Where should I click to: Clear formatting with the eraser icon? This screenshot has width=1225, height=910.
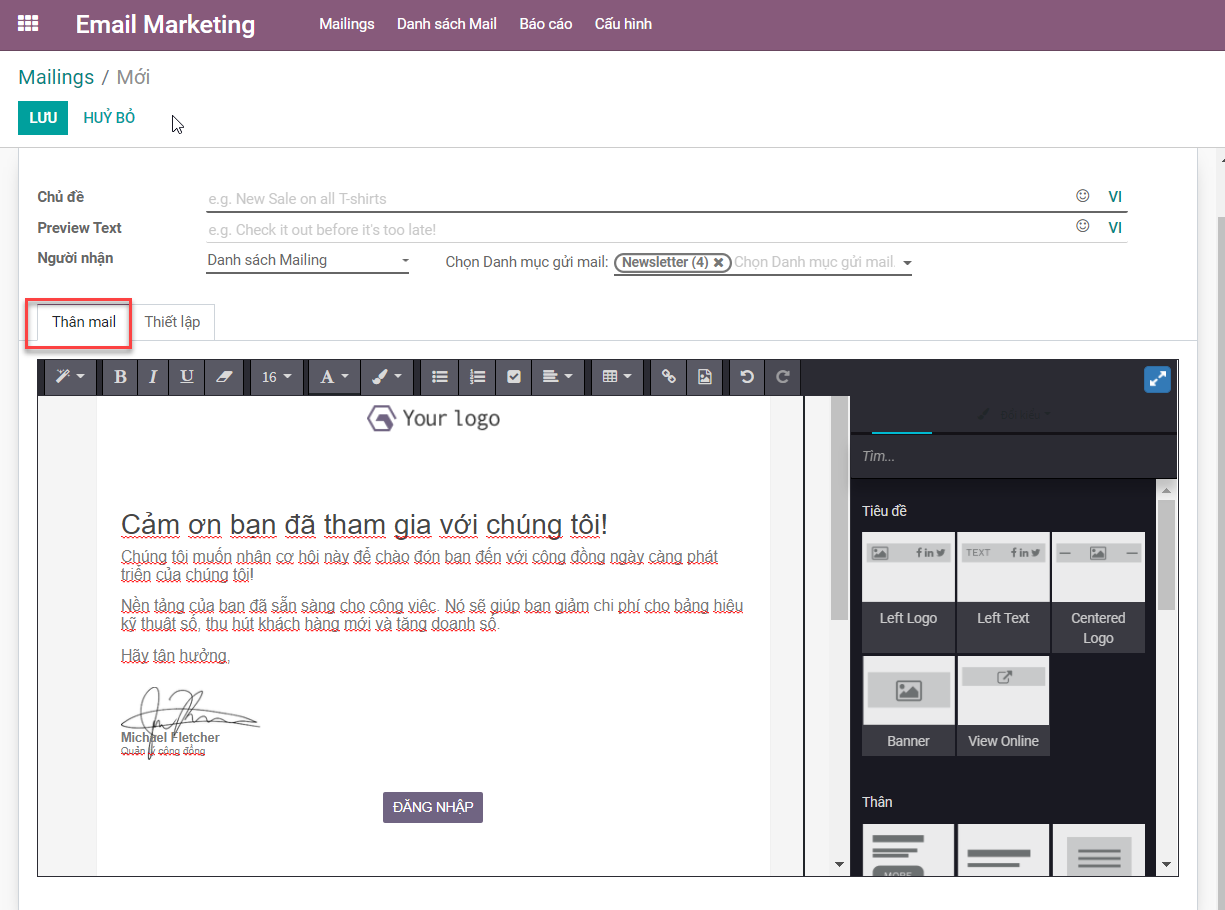point(223,377)
